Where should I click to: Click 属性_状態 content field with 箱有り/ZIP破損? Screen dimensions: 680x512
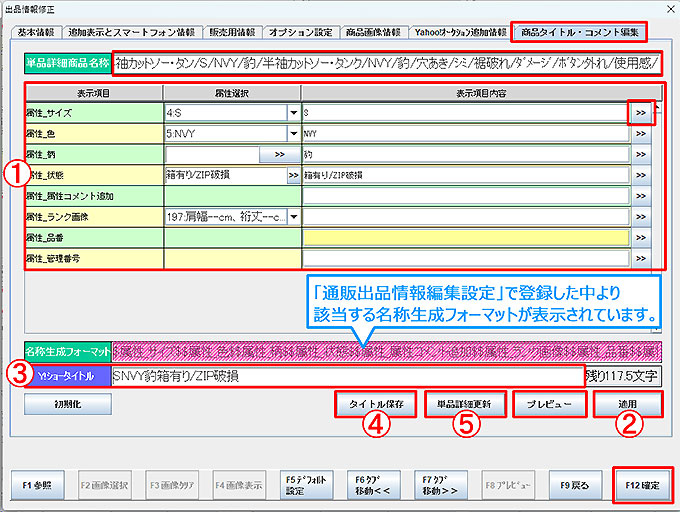pyautogui.click(x=466, y=175)
